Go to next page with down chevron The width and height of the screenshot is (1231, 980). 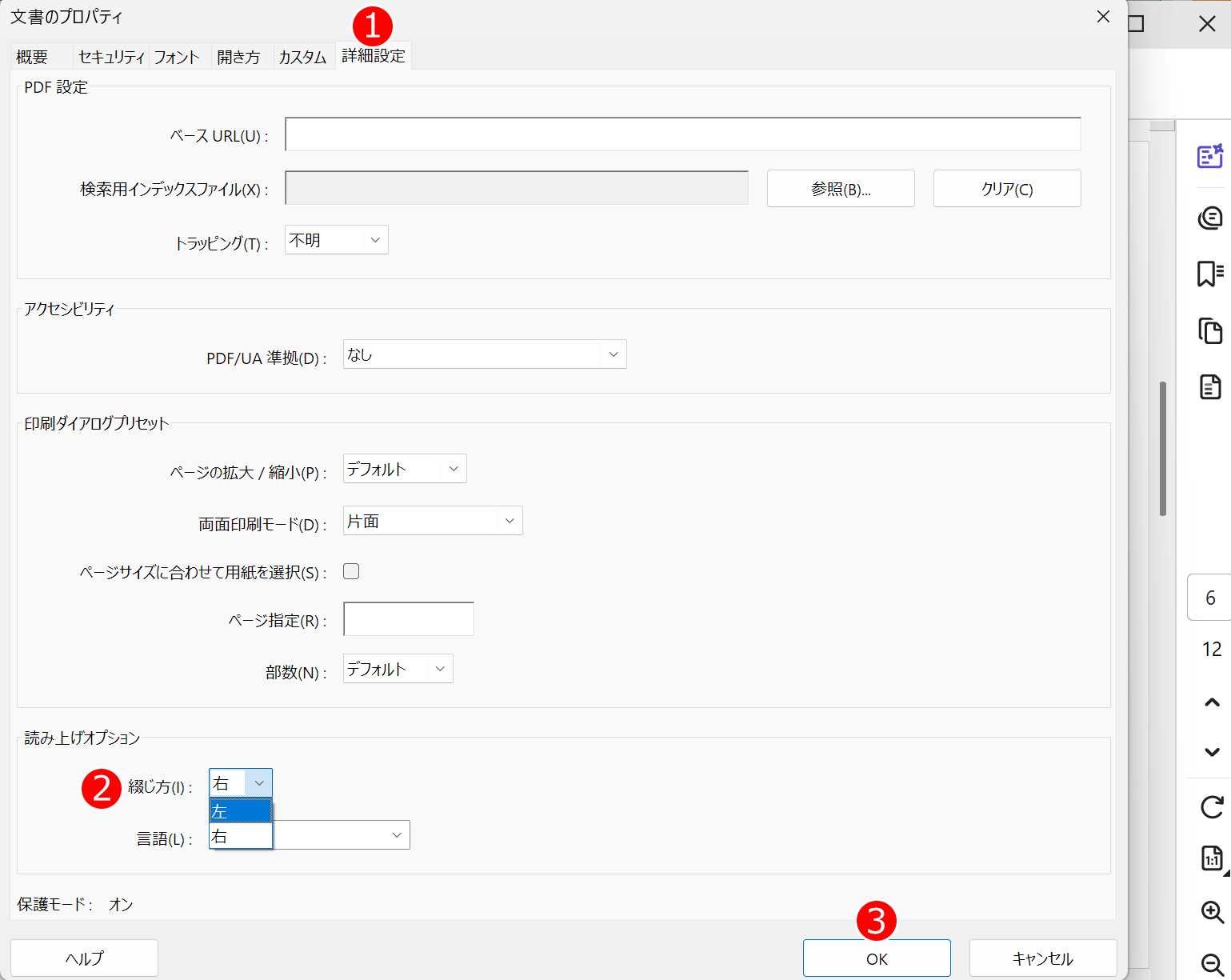pyautogui.click(x=1212, y=752)
